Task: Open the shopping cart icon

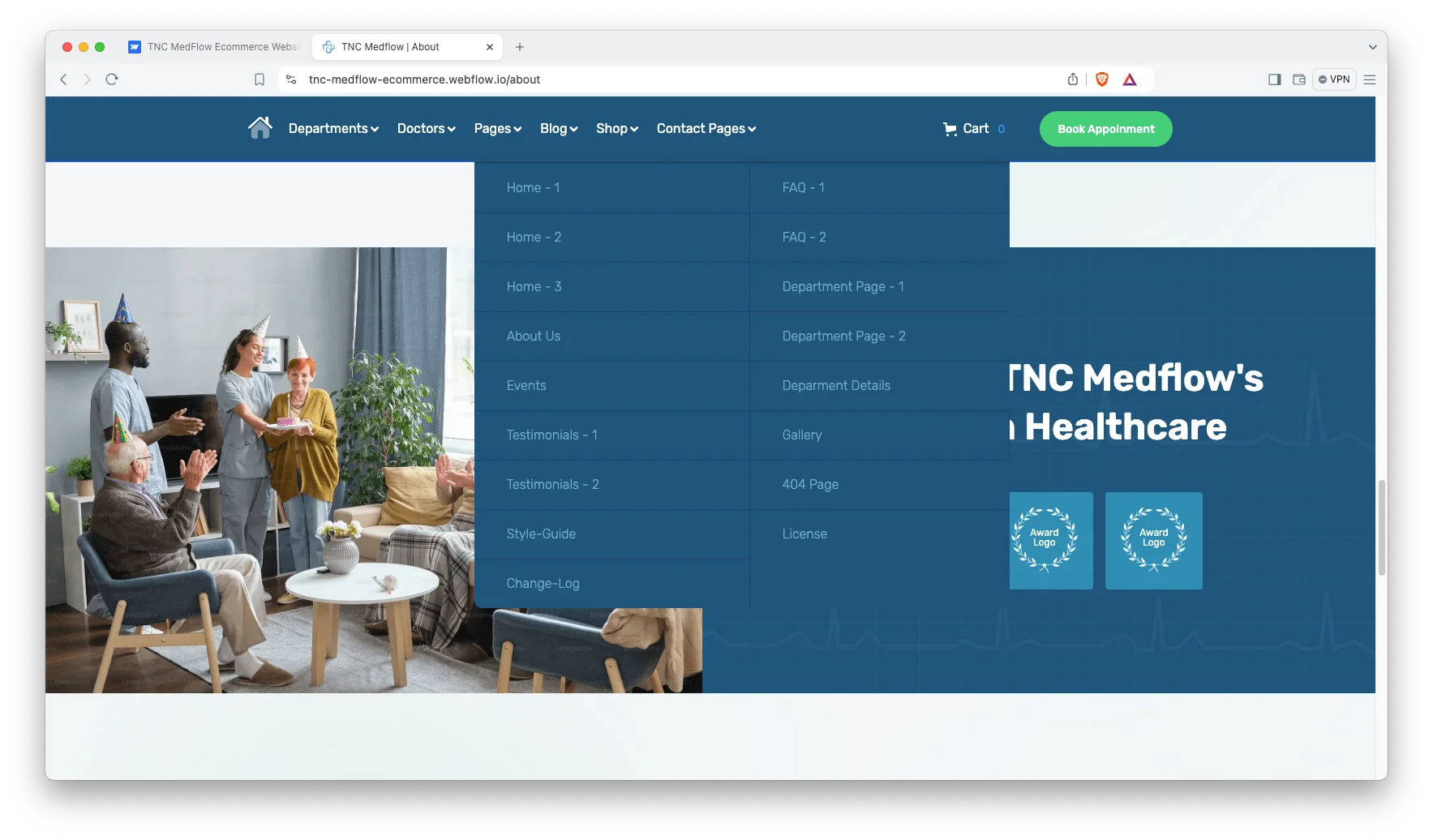Action: point(950,129)
